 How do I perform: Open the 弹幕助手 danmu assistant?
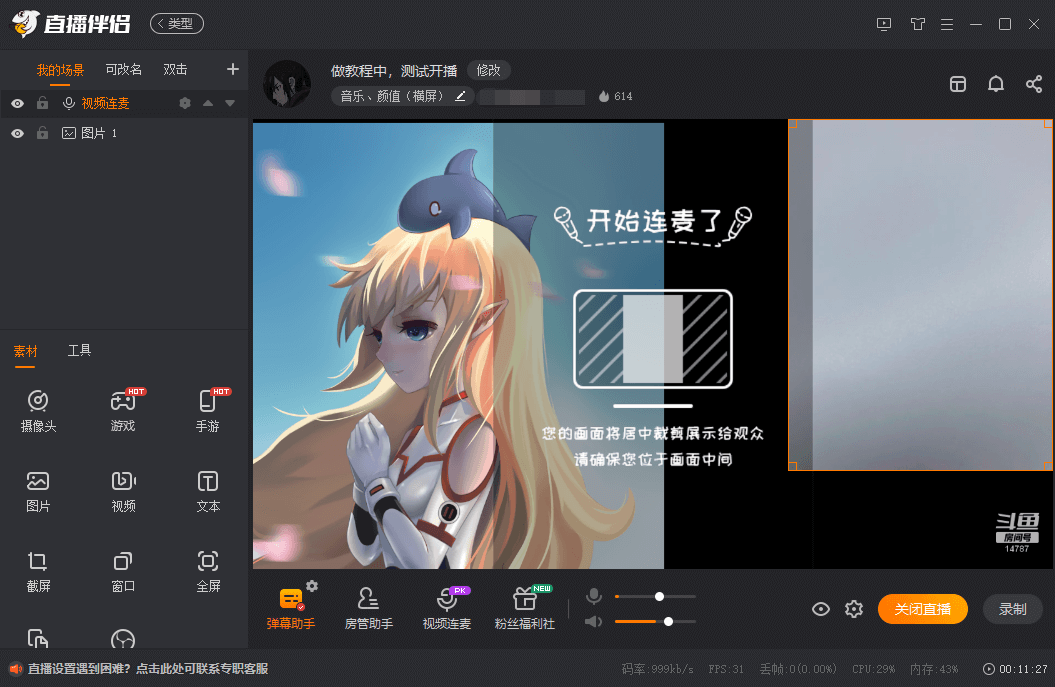(293, 605)
